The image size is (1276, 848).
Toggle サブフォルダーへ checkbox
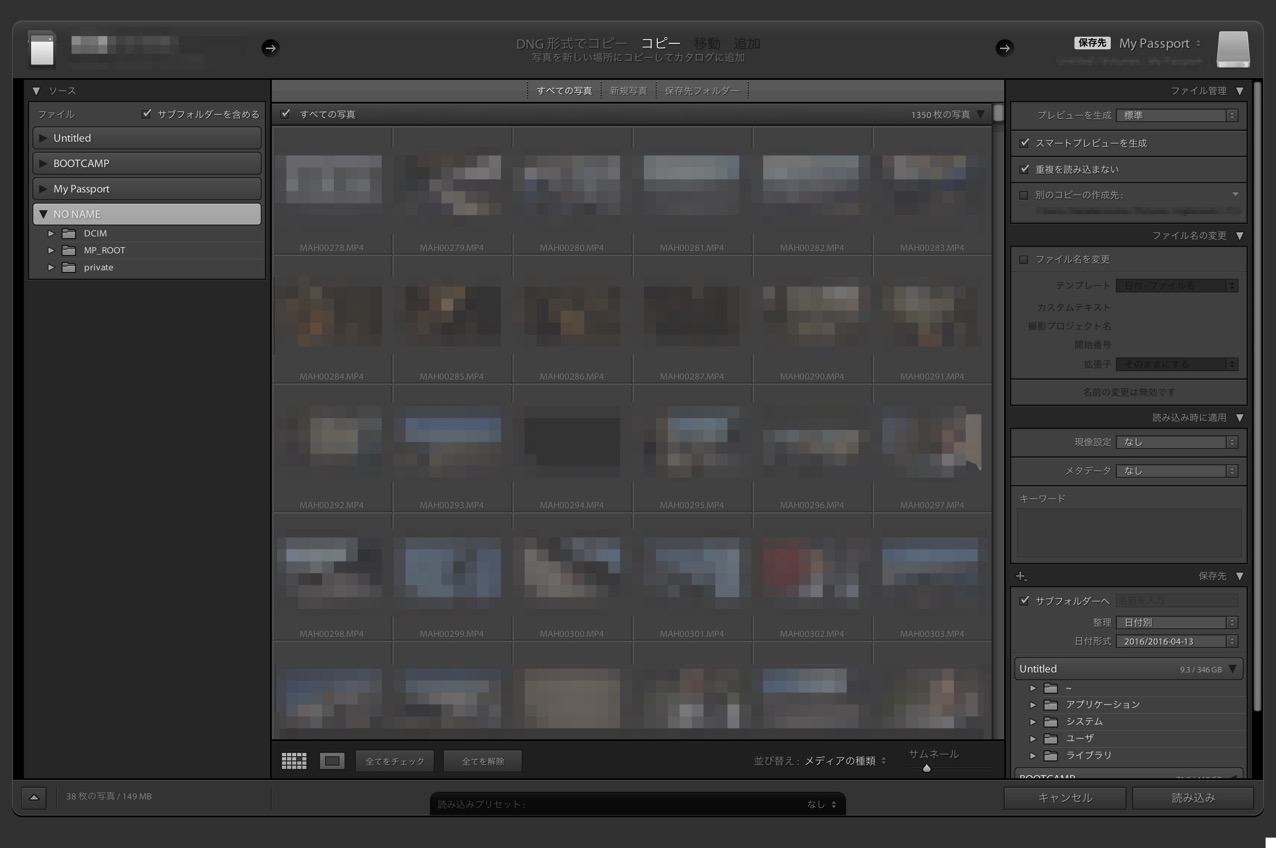[1024, 601]
